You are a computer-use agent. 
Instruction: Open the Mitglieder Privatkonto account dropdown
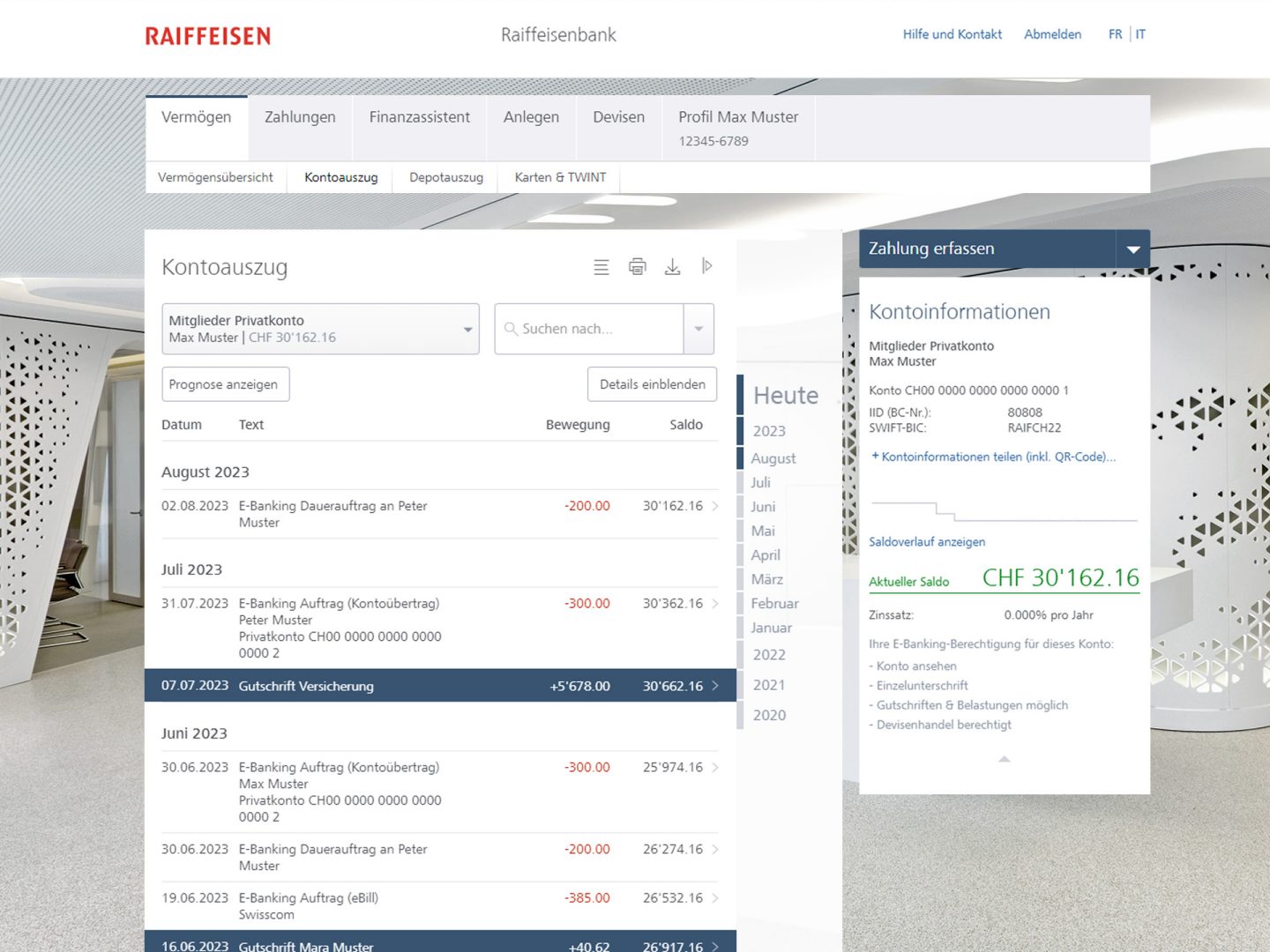[320, 329]
